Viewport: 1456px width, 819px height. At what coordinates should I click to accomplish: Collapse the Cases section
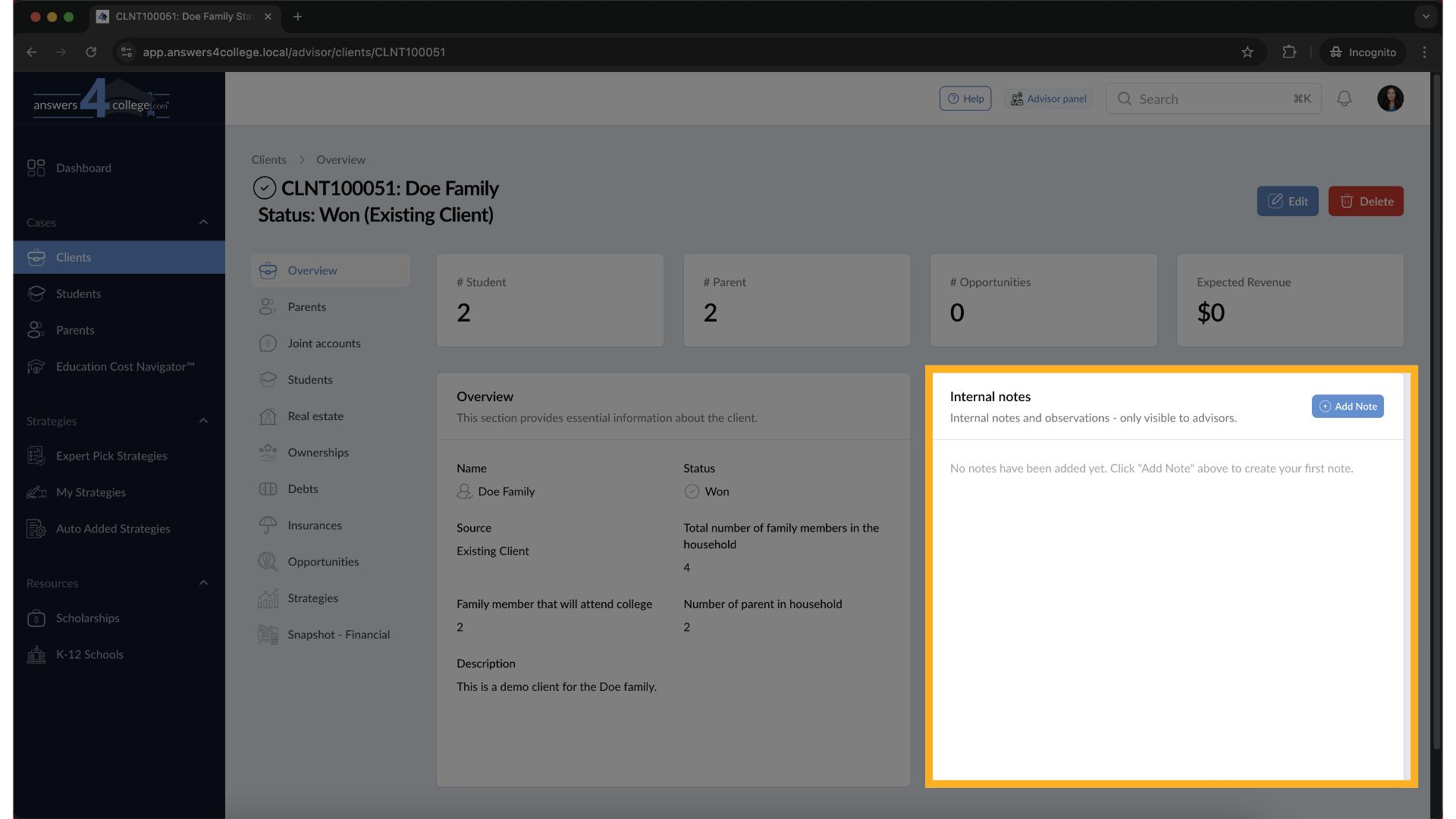click(x=203, y=222)
